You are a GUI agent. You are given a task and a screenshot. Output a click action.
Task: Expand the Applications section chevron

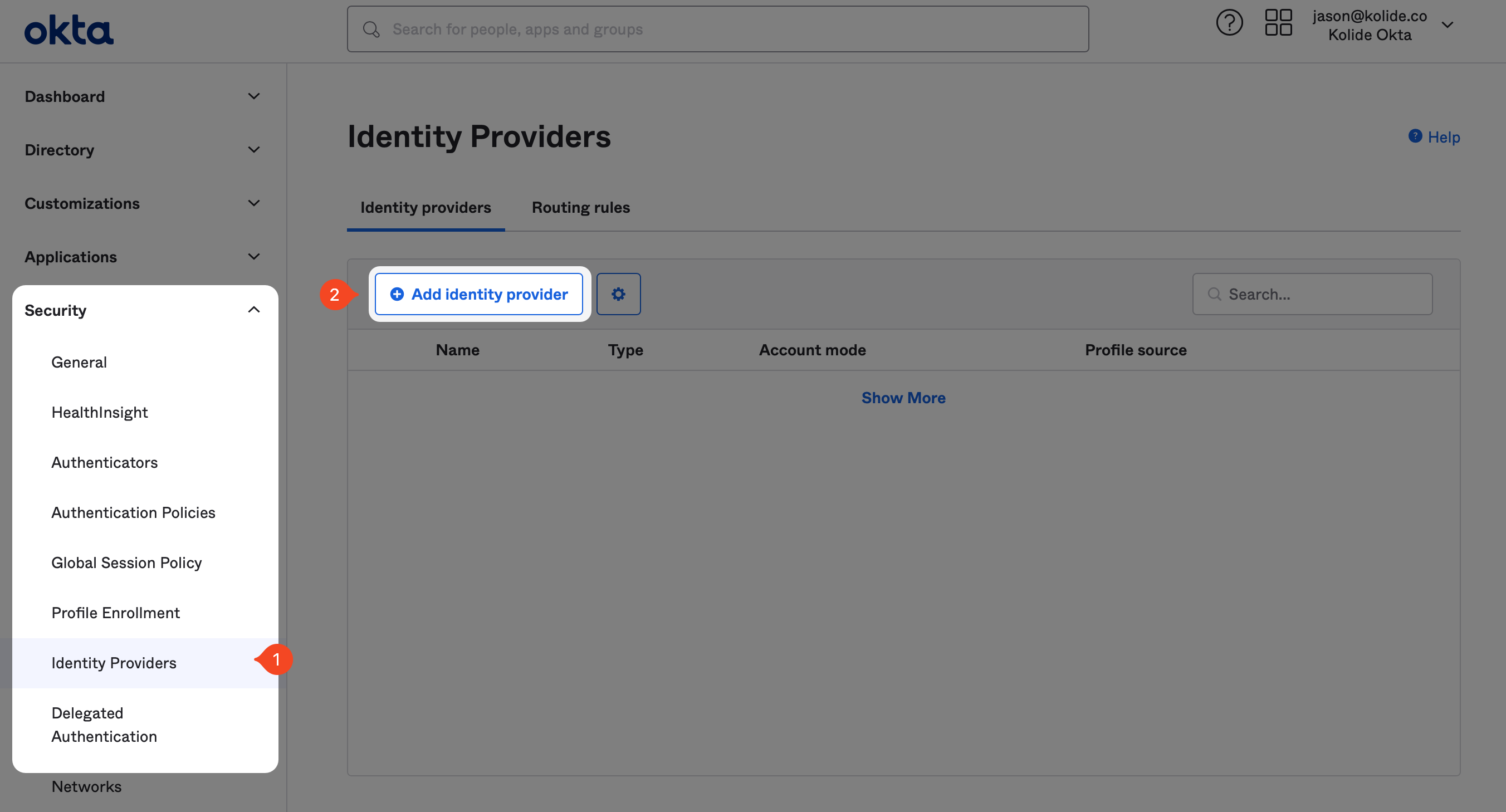coord(254,257)
